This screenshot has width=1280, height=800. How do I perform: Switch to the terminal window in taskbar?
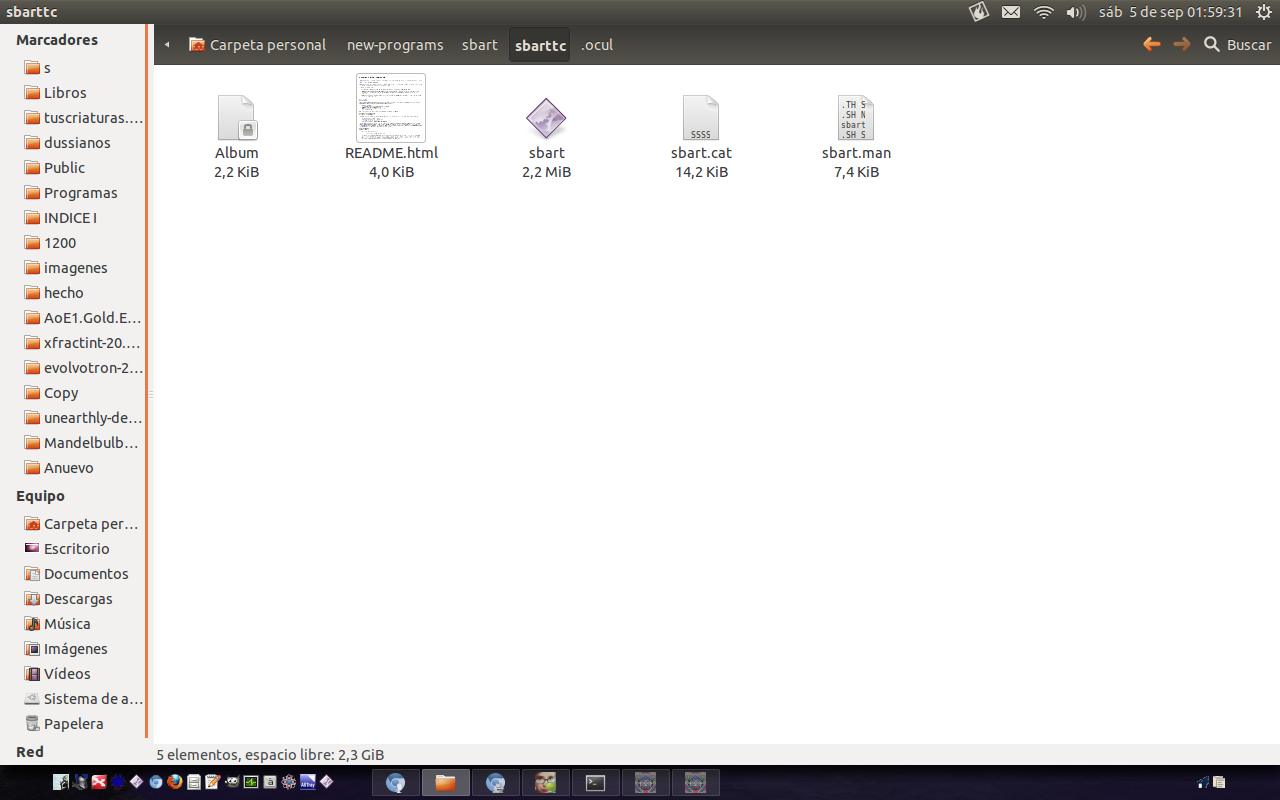pyautogui.click(x=595, y=783)
